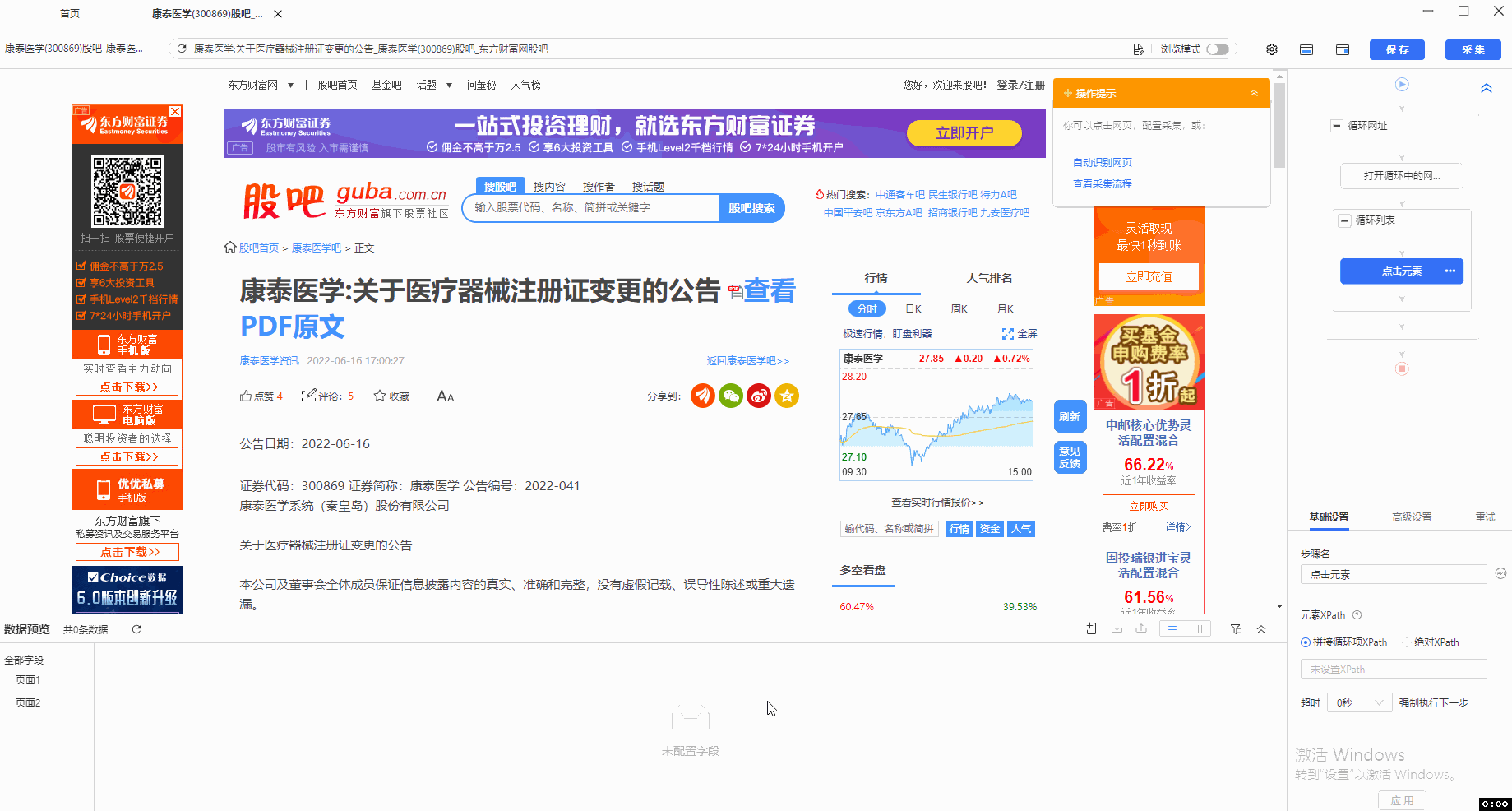The width and height of the screenshot is (1512, 811).
Task: Click the 刷新 refresh side button
Action: (x=1070, y=416)
